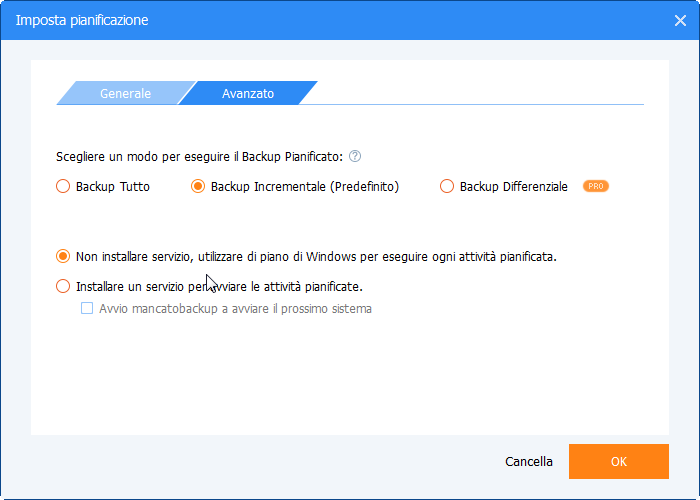Select the Backup Differenziale radio button

(x=447, y=186)
